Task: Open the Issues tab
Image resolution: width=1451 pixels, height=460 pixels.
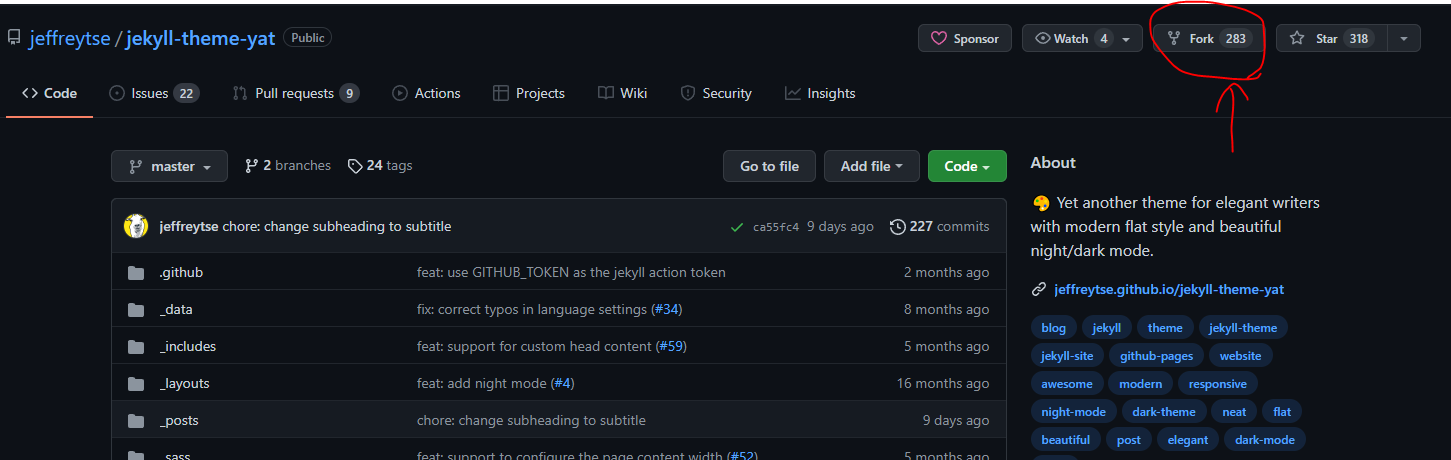Action: (x=153, y=93)
